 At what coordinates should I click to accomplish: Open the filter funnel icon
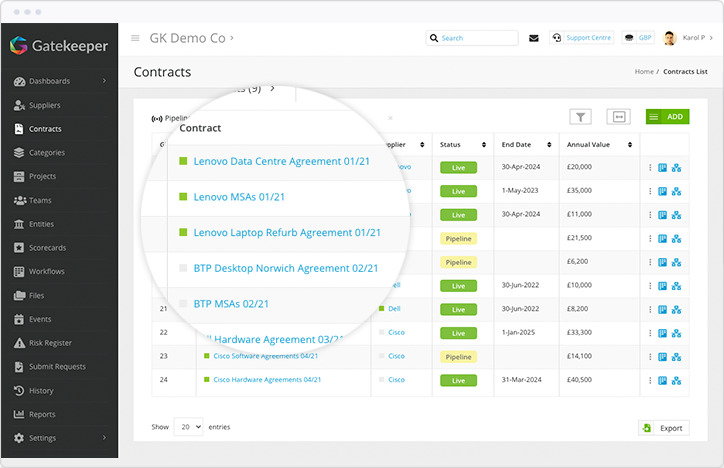point(580,117)
